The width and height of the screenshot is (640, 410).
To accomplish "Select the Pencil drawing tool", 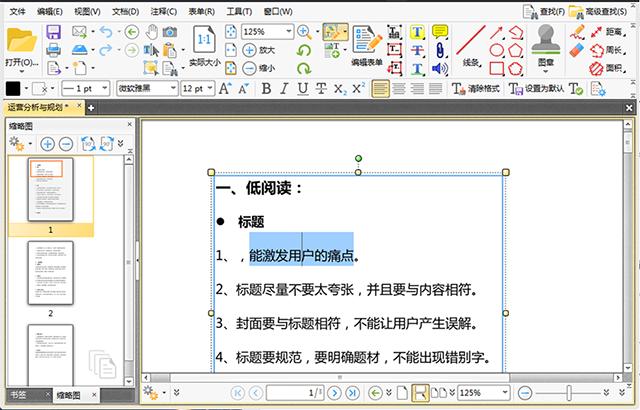I will (577, 32).
